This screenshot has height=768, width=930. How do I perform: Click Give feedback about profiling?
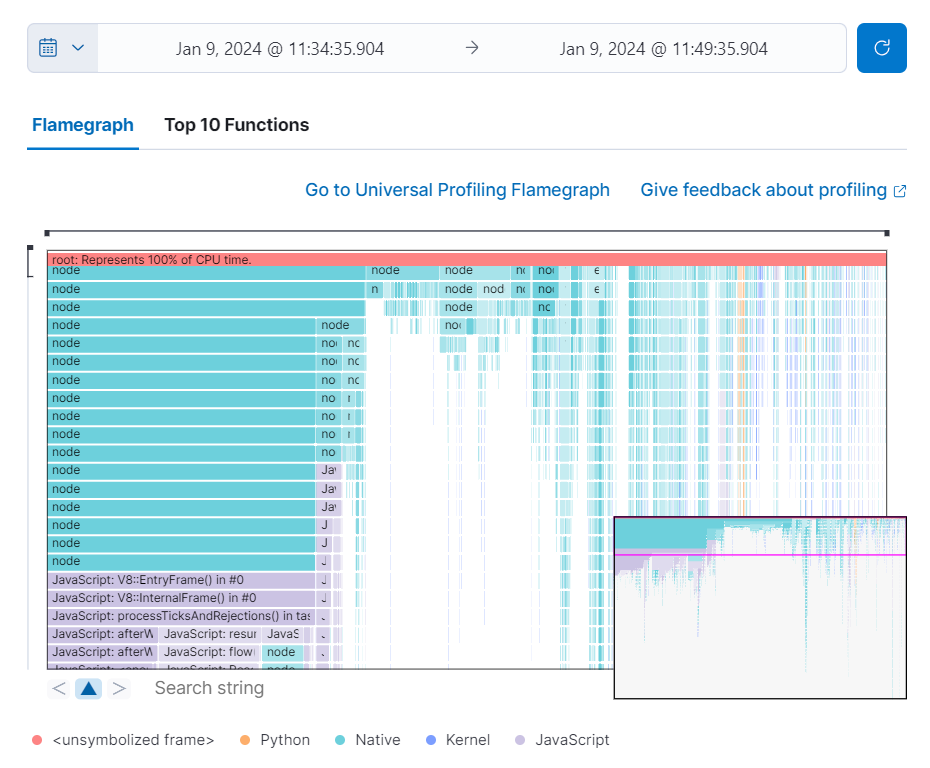point(764,189)
